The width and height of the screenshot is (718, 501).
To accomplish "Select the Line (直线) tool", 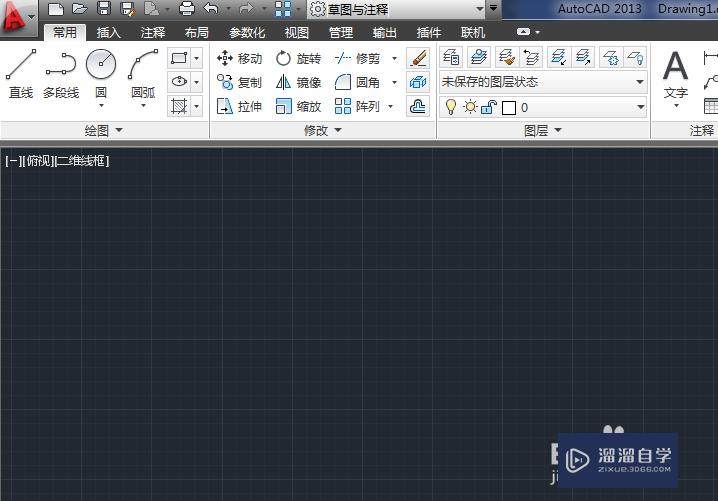I will point(21,75).
